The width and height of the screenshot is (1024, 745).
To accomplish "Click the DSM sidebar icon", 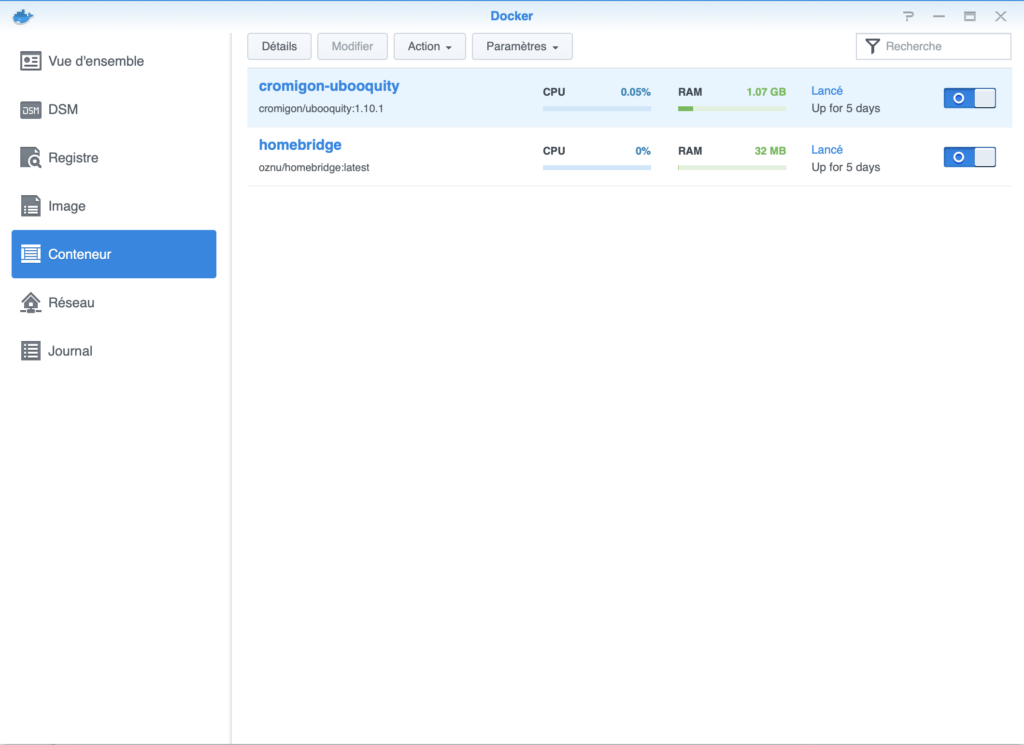I will [31, 110].
